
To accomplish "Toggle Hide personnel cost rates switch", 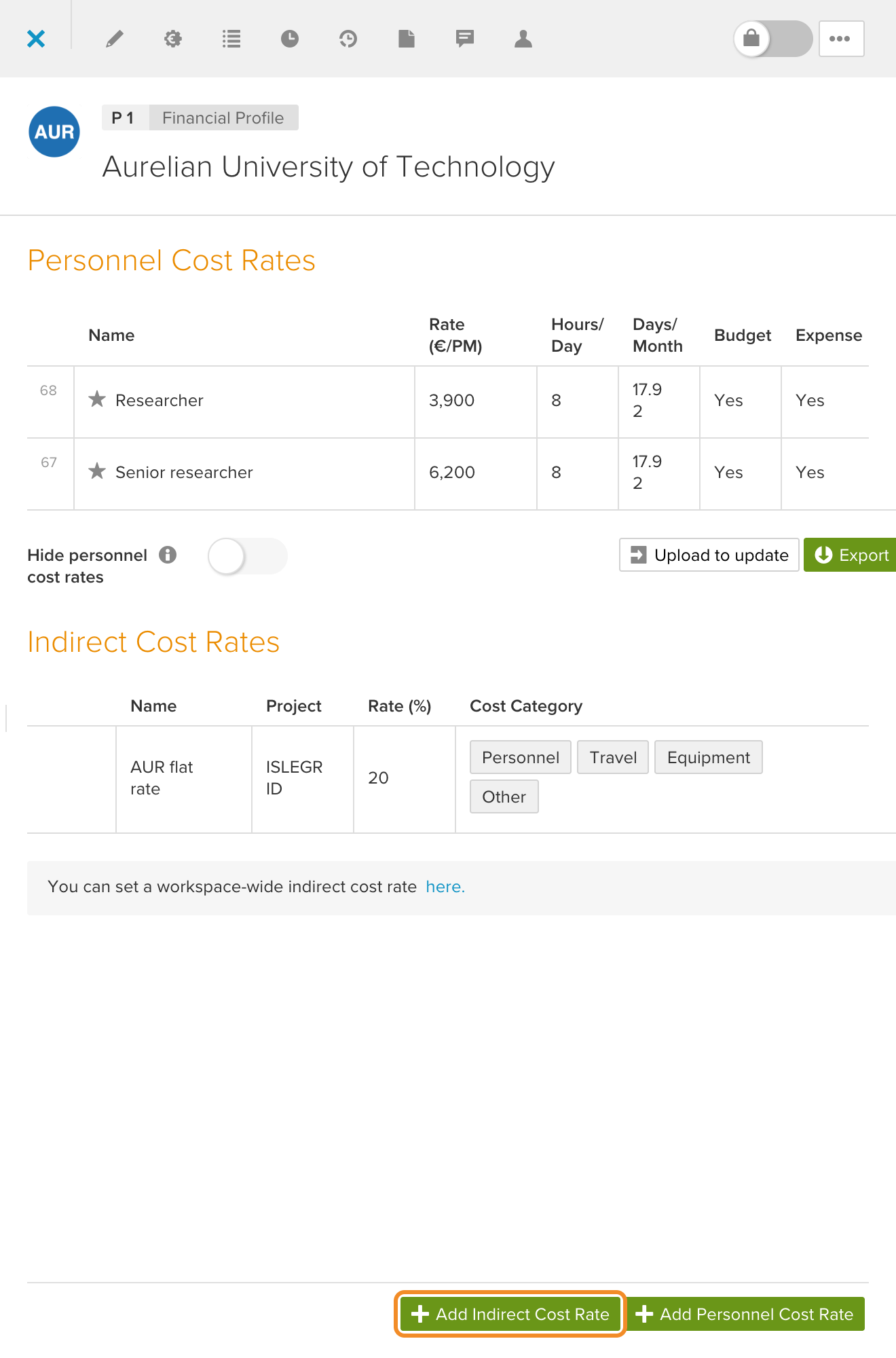I will tap(248, 556).
